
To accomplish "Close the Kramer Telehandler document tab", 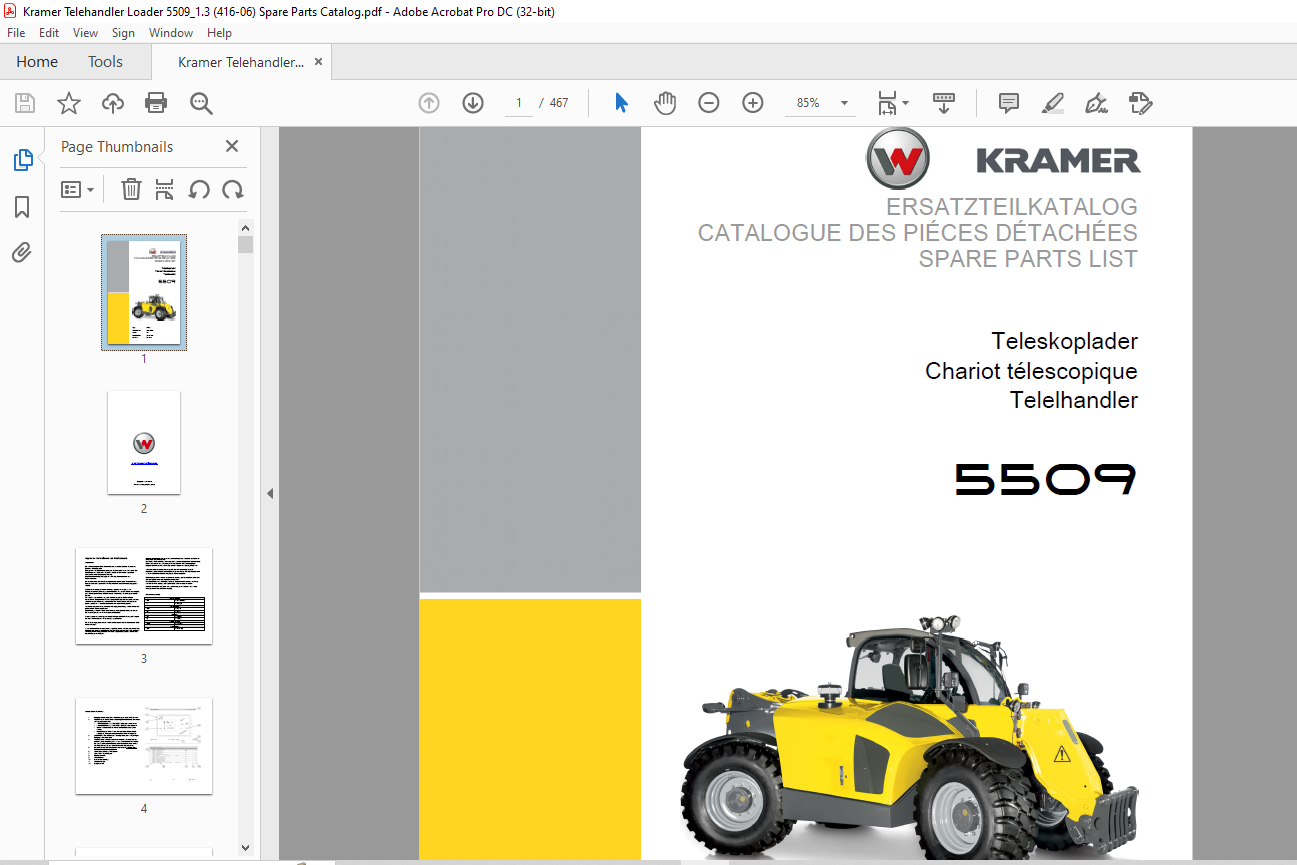I will click(319, 62).
